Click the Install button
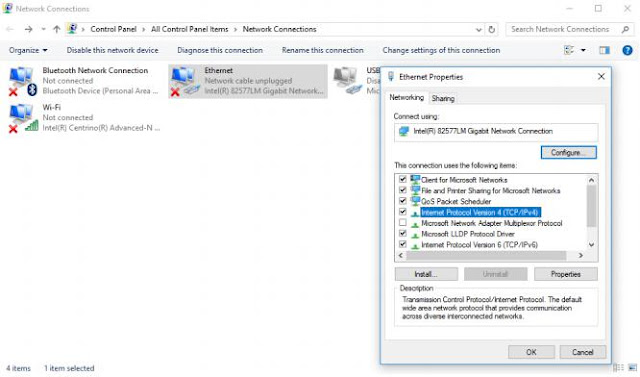The height and width of the screenshot is (377, 640). pos(426,274)
